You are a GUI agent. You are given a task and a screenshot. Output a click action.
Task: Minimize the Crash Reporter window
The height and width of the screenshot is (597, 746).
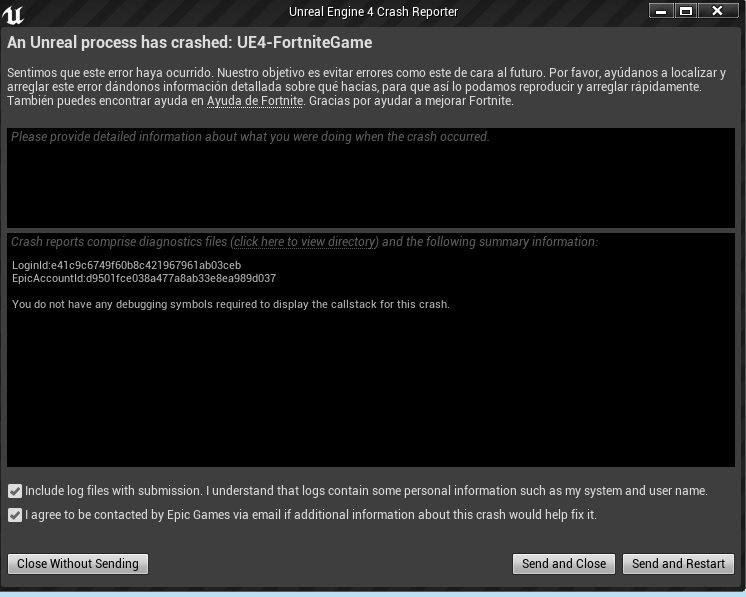click(x=661, y=11)
